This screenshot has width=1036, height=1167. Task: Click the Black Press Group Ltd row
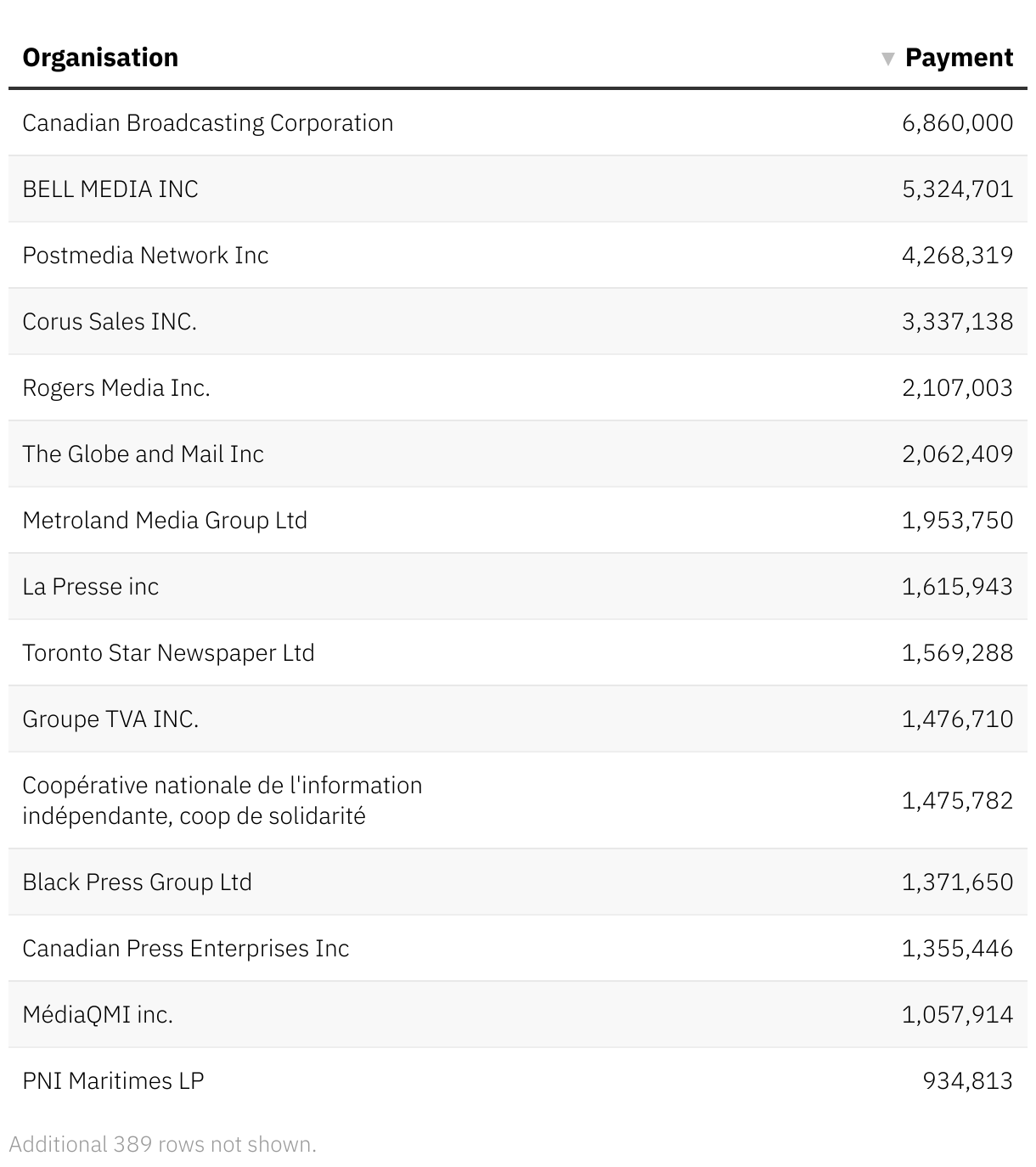[137, 882]
